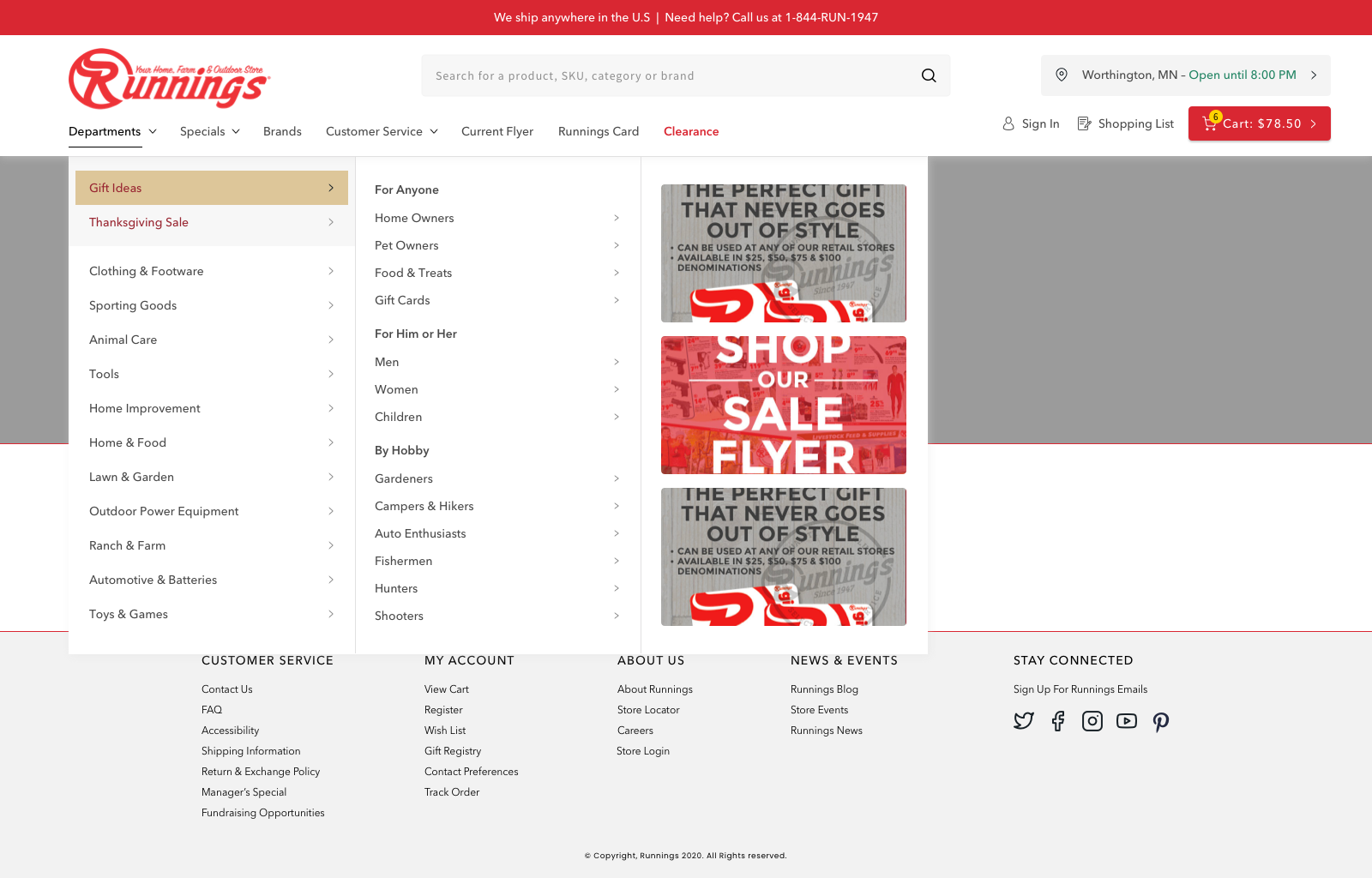Click the Shop Our Sale Flyer banner
1372x878 pixels.
pyautogui.click(x=783, y=405)
